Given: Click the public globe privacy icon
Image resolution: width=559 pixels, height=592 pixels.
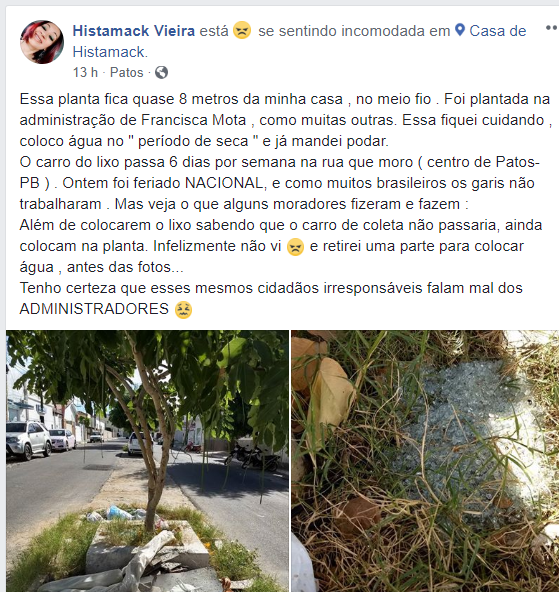Looking at the screenshot, I should tap(161, 72).
